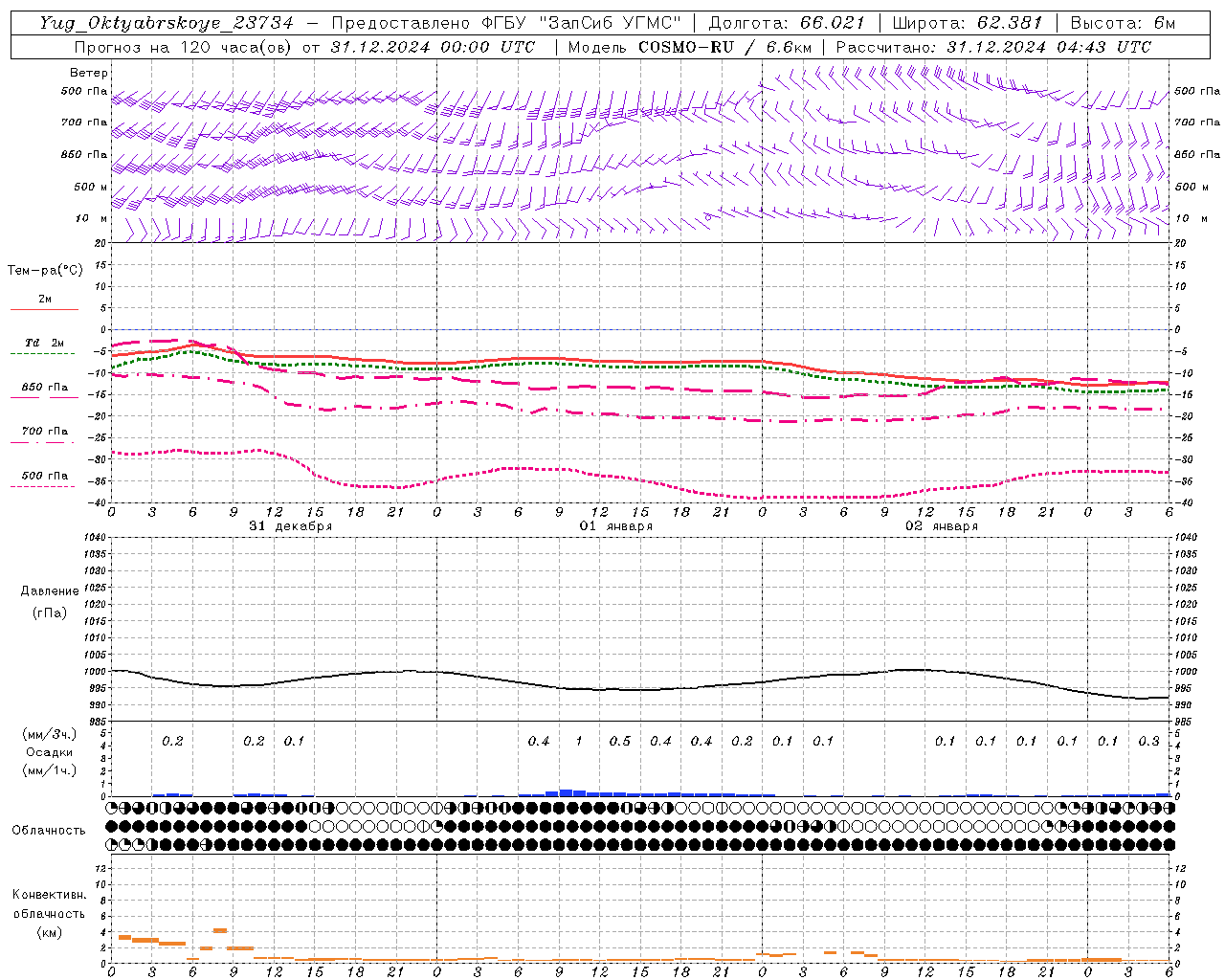The width and height of the screenshot is (1225, 980).
Task: Click the Рассчитано: 31.12.2024 04:43 UTC timestamp
Action: pos(993,47)
